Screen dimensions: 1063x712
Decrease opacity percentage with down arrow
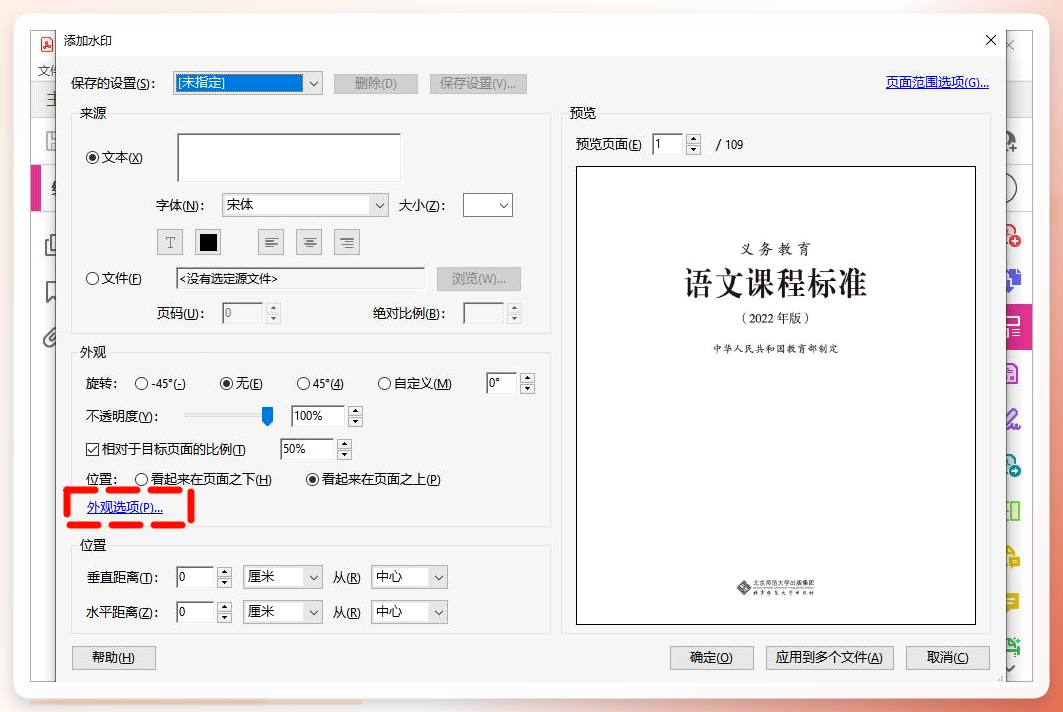point(355,421)
